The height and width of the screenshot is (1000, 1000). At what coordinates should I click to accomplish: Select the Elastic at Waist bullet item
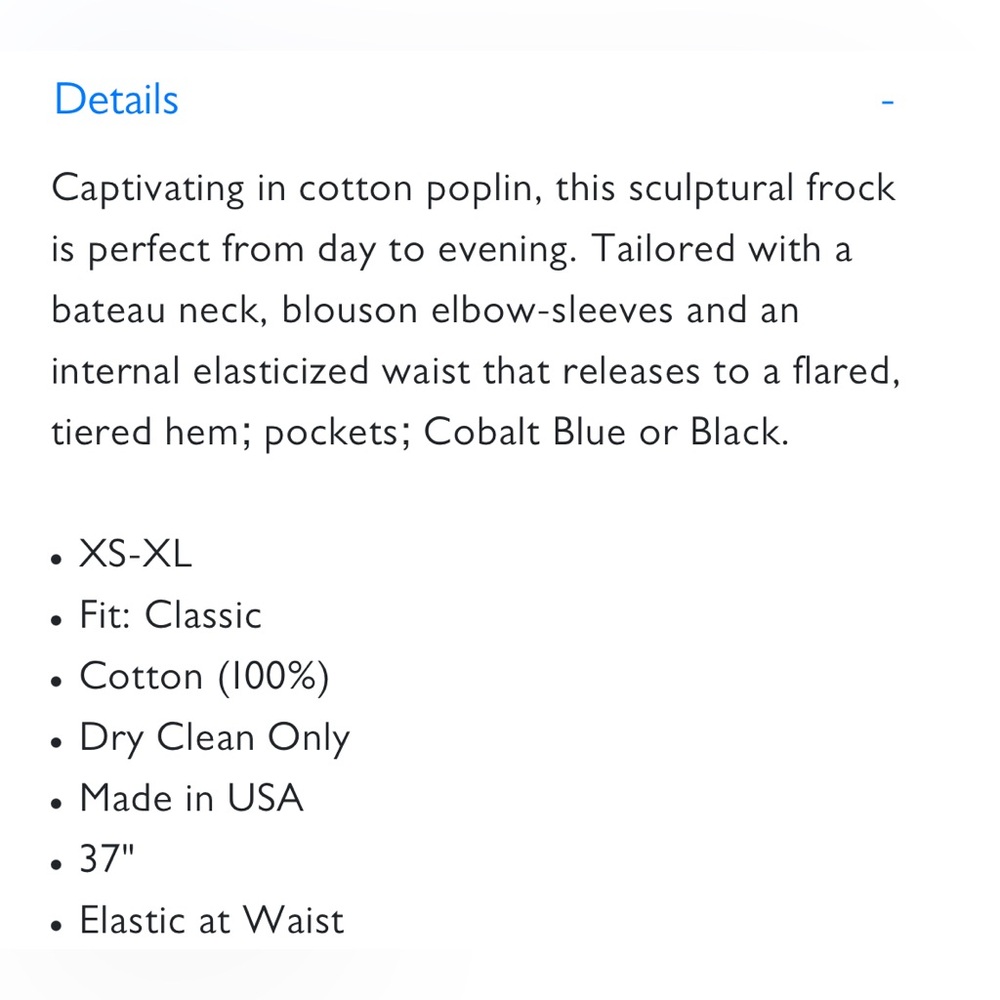[x=212, y=920]
